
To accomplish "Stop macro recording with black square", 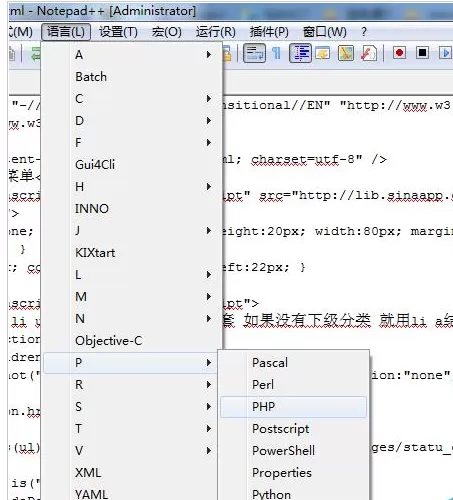I will 422,53.
